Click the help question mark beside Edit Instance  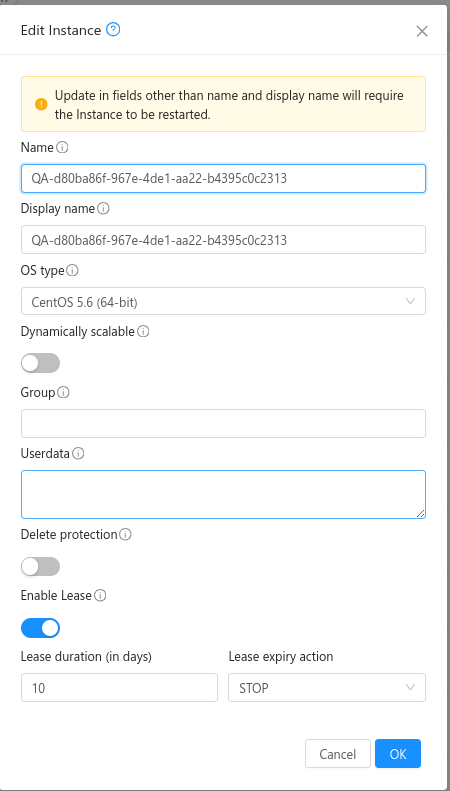pyautogui.click(x=114, y=30)
